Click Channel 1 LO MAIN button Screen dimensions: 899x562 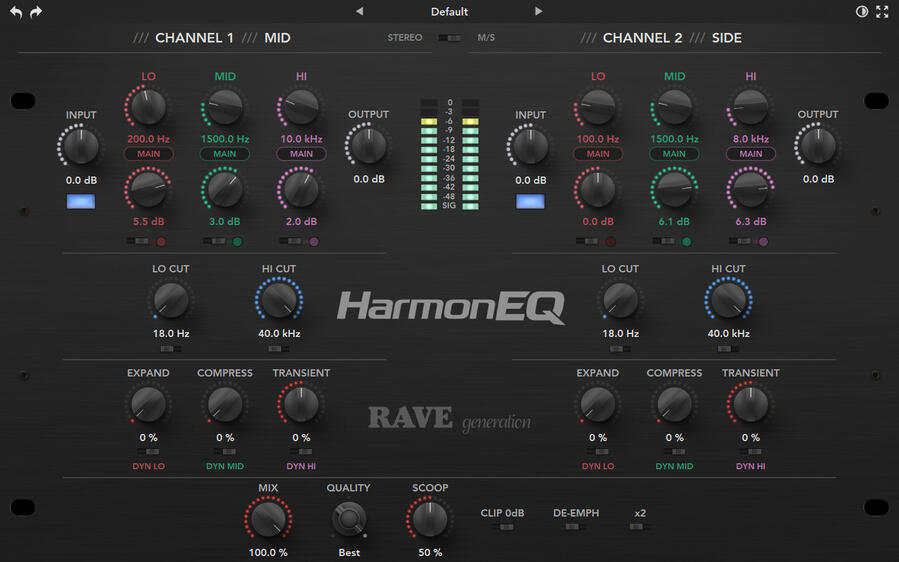click(x=148, y=154)
